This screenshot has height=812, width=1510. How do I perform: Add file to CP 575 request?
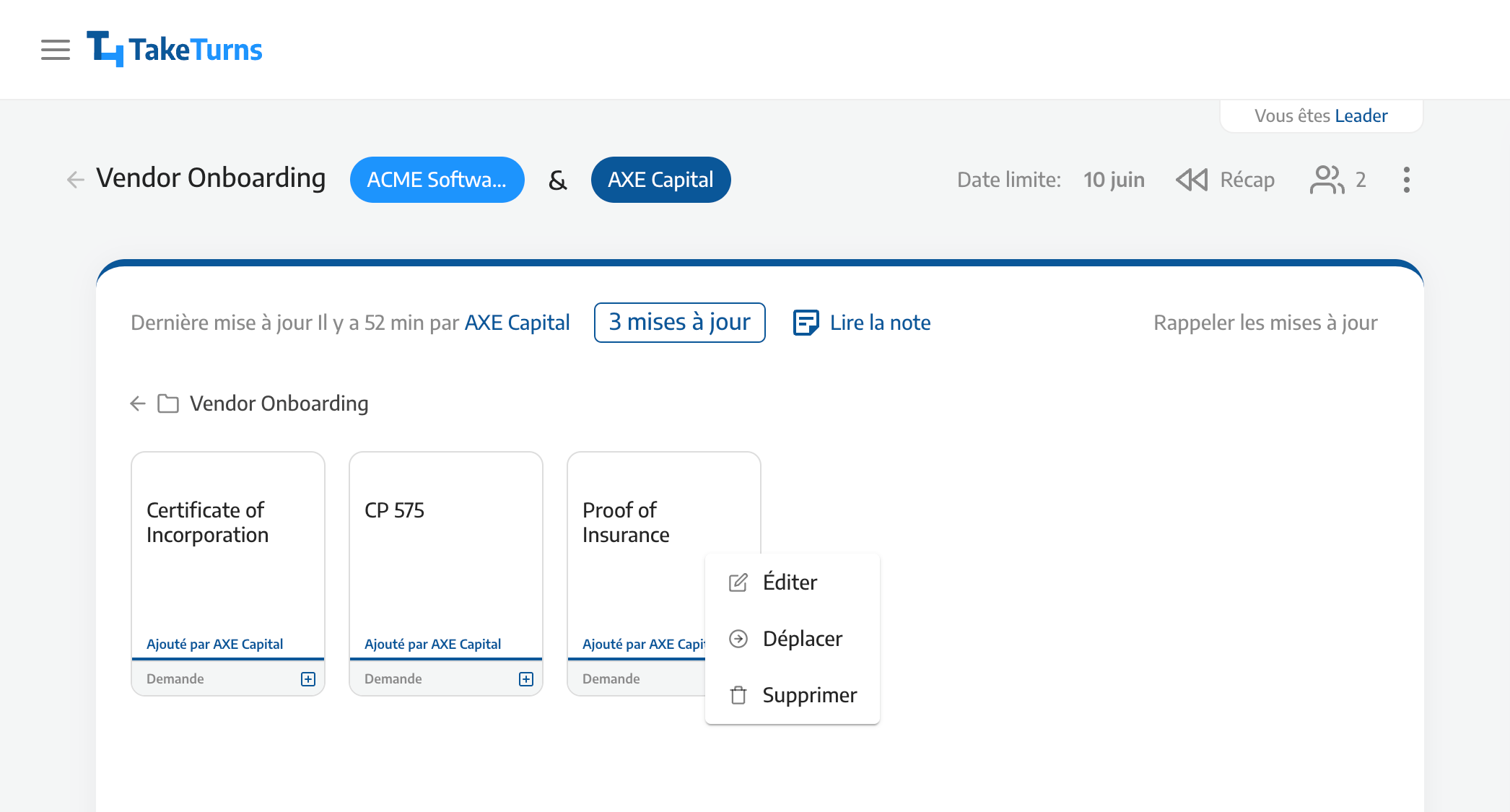coord(526,679)
